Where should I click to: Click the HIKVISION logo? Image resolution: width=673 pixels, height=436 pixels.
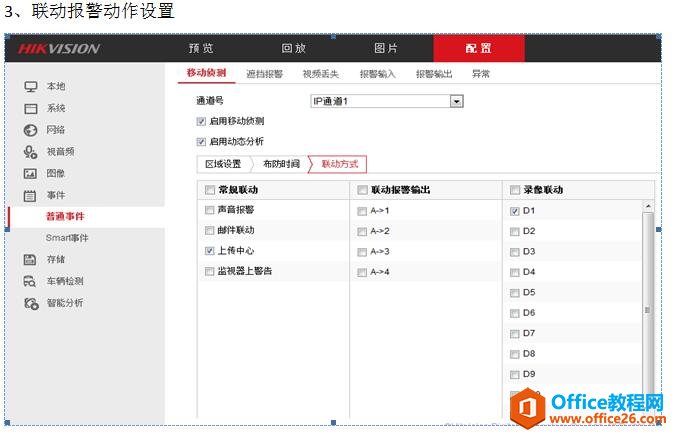coord(58,48)
